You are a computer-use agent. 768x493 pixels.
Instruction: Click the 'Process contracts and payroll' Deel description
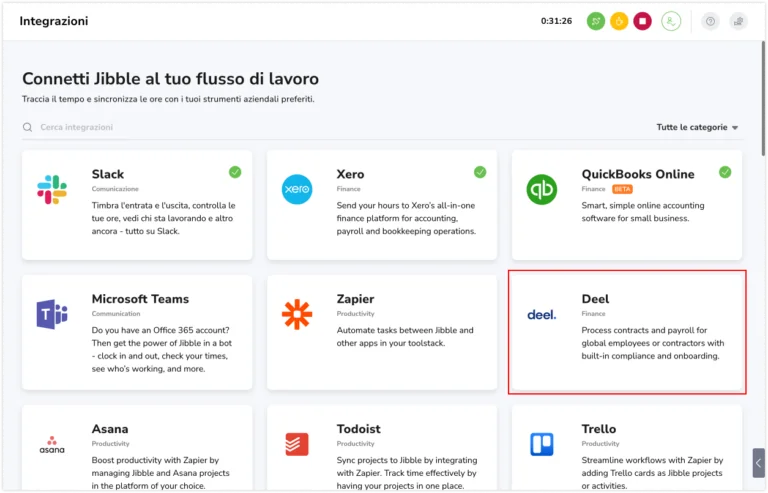pos(652,343)
